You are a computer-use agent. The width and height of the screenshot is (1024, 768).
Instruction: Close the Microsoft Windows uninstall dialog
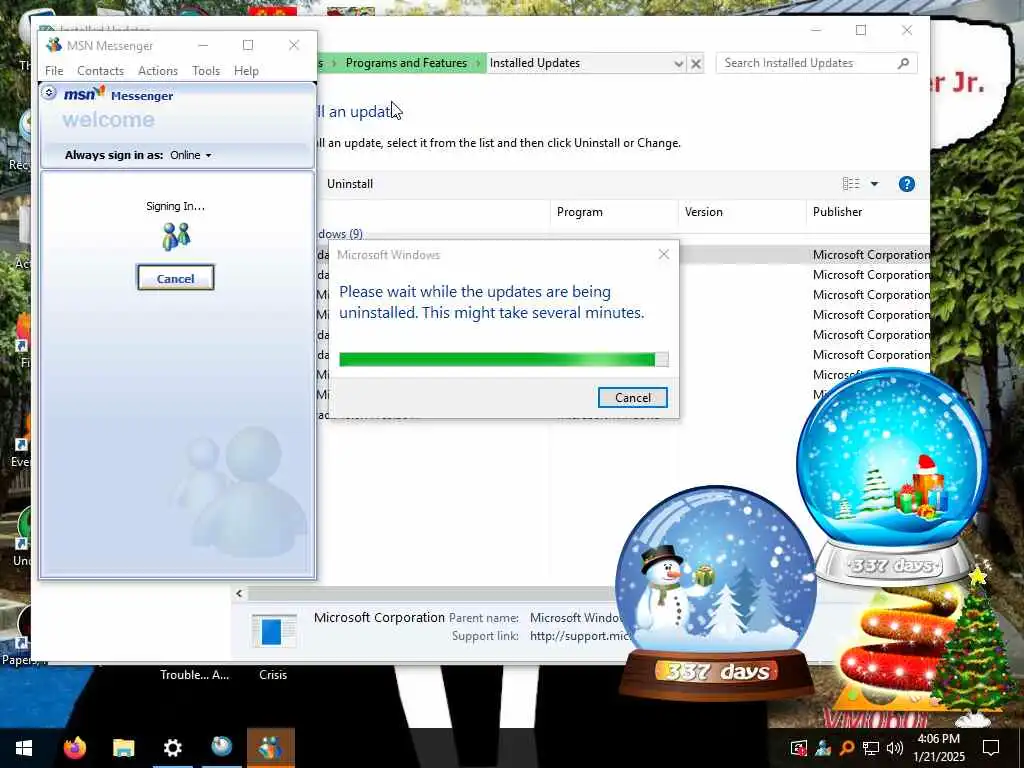click(664, 254)
